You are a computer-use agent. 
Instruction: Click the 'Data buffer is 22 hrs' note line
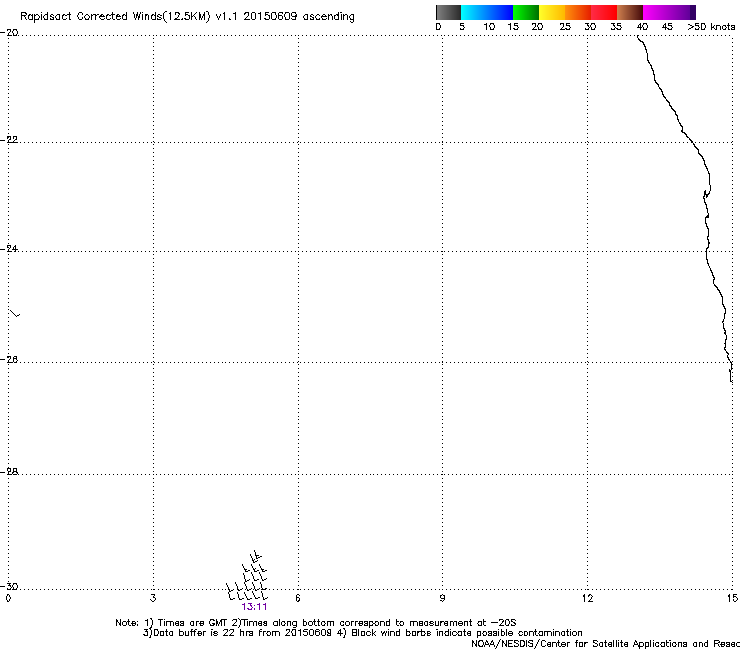[362, 633]
